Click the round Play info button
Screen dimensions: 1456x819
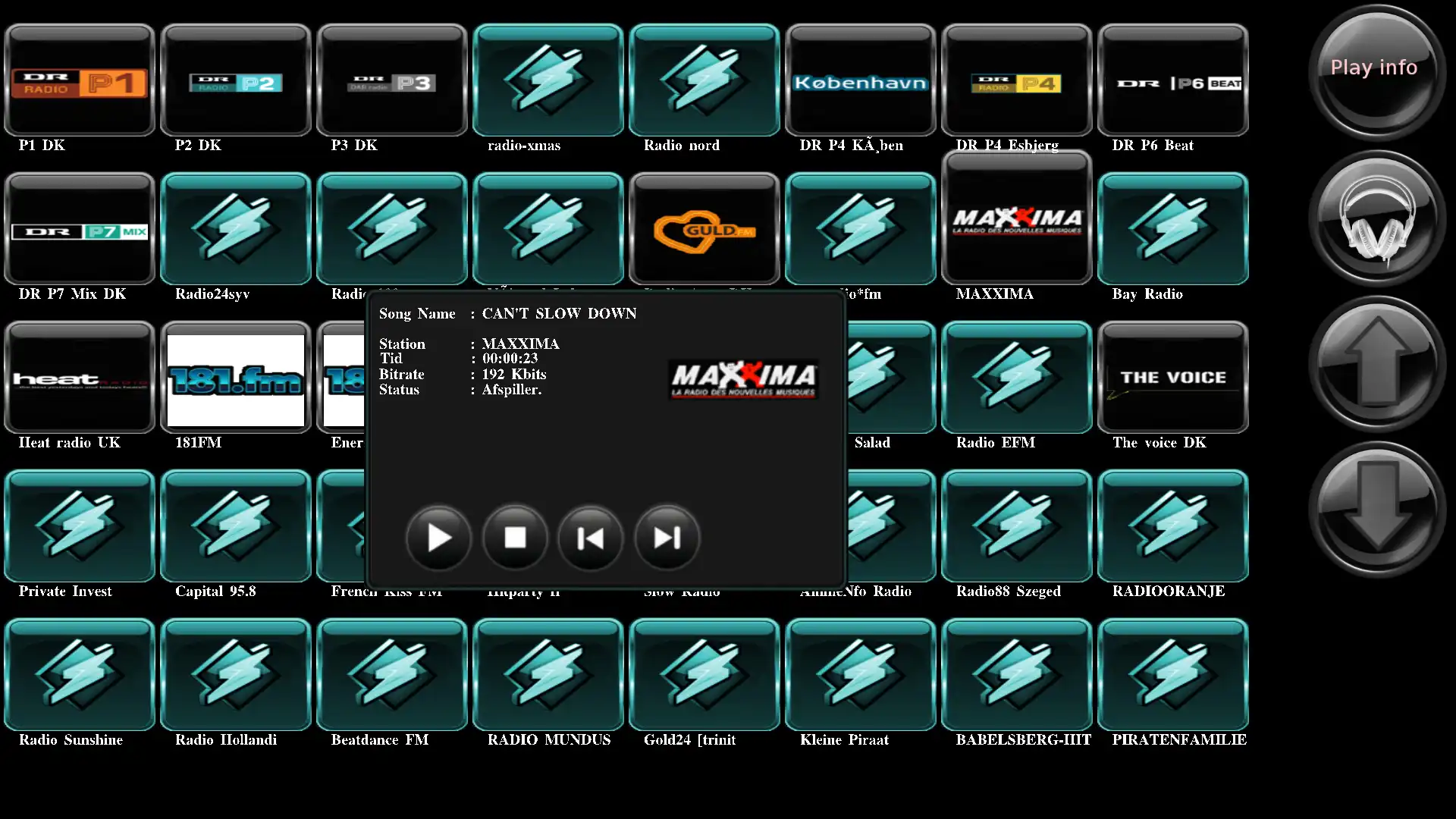[1376, 73]
